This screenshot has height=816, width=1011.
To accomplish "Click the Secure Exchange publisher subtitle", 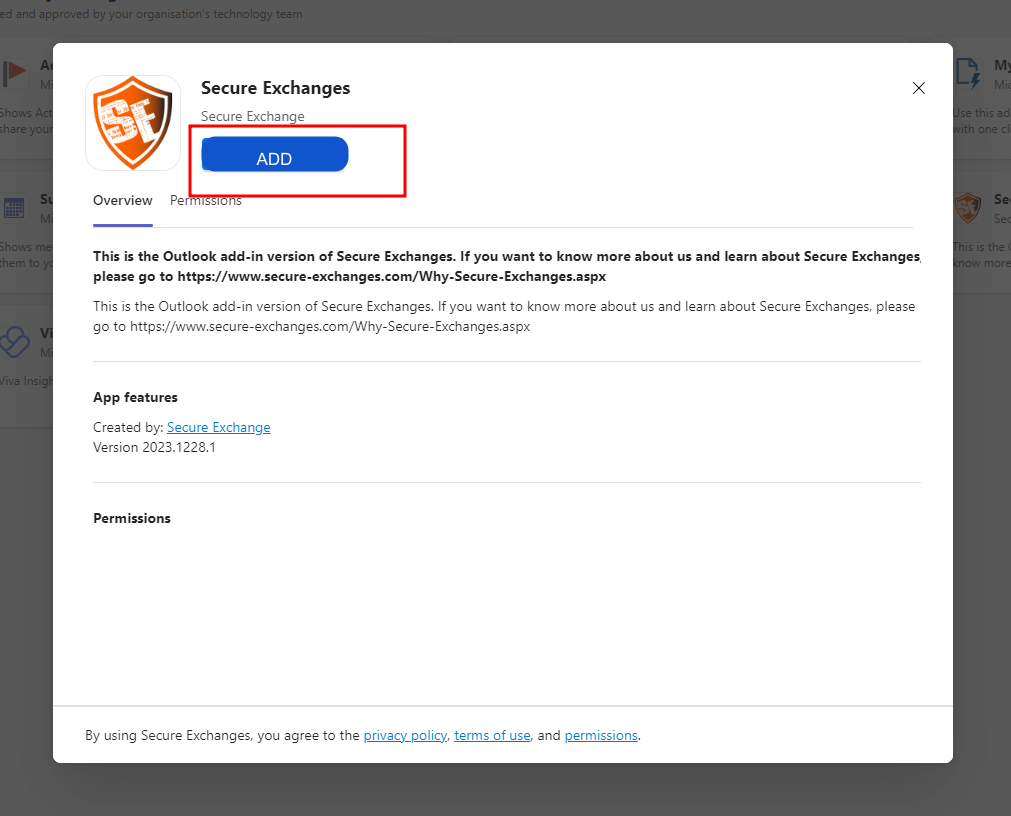I will pyautogui.click(x=253, y=116).
